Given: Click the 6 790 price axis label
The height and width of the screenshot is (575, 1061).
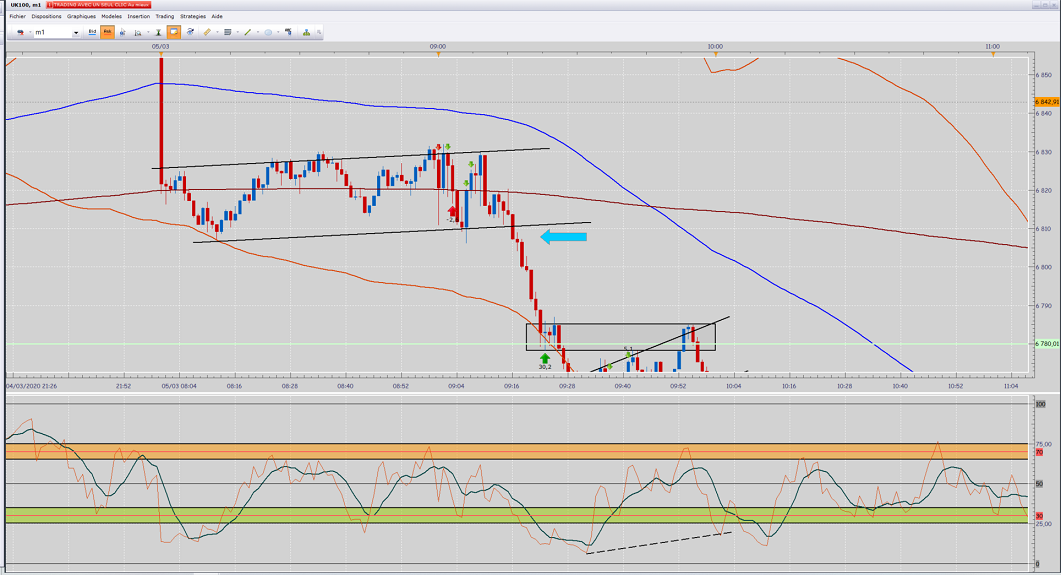Looking at the screenshot, I should click(1043, 306).
